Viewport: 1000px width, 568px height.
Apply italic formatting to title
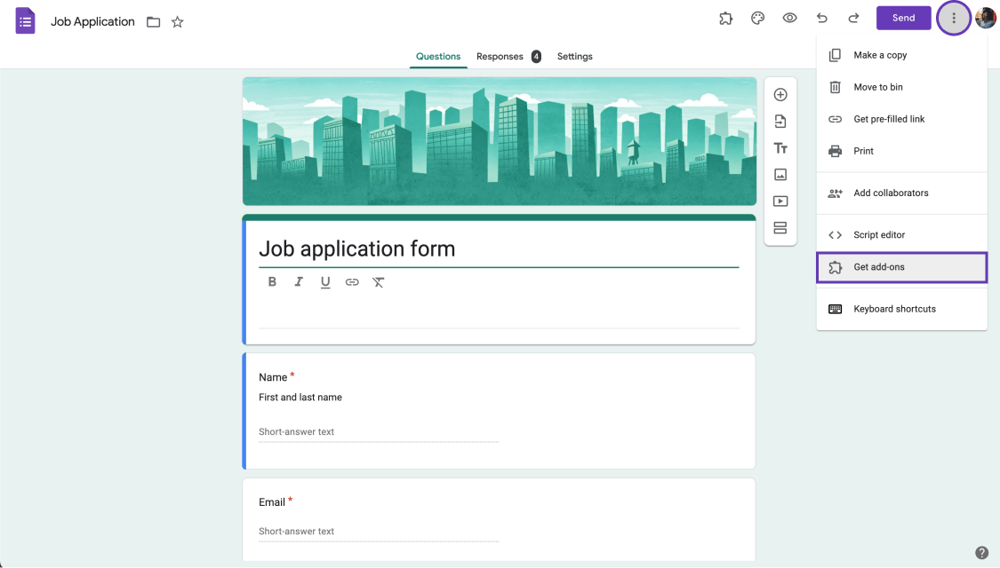298,282
